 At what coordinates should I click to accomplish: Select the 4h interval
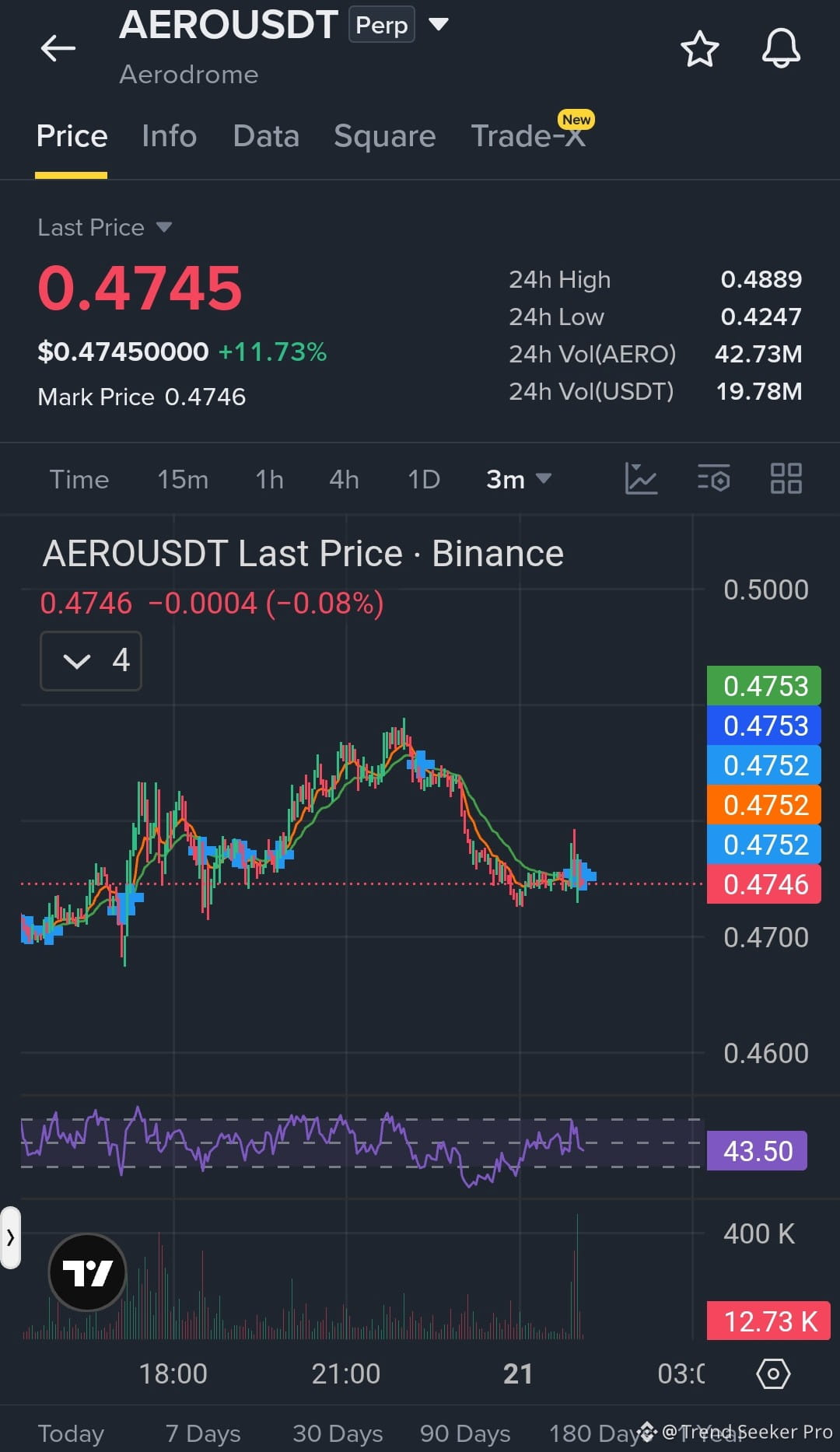344,479
